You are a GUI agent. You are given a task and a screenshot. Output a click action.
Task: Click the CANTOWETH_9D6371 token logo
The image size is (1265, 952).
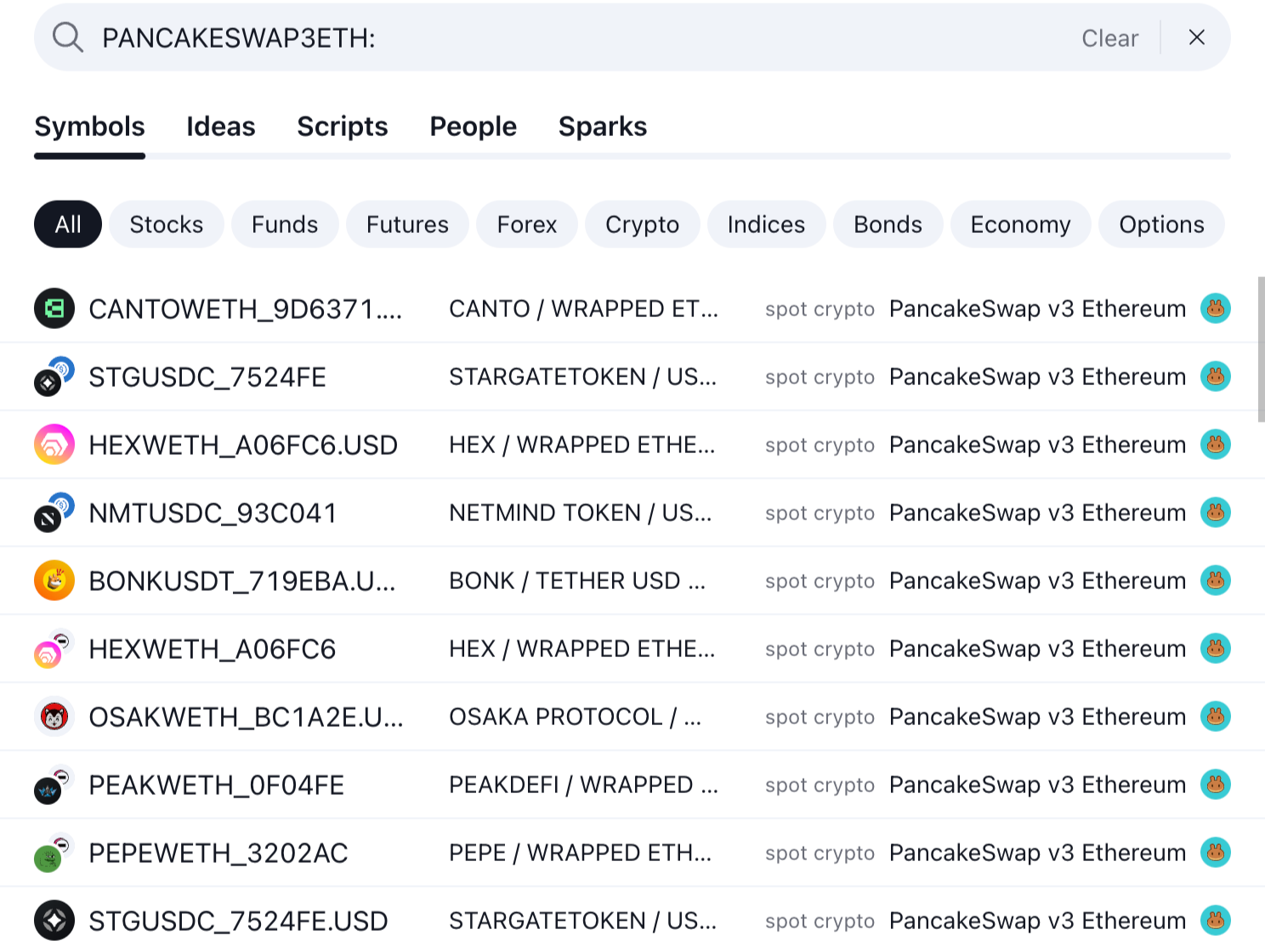(x=54, y=309)
